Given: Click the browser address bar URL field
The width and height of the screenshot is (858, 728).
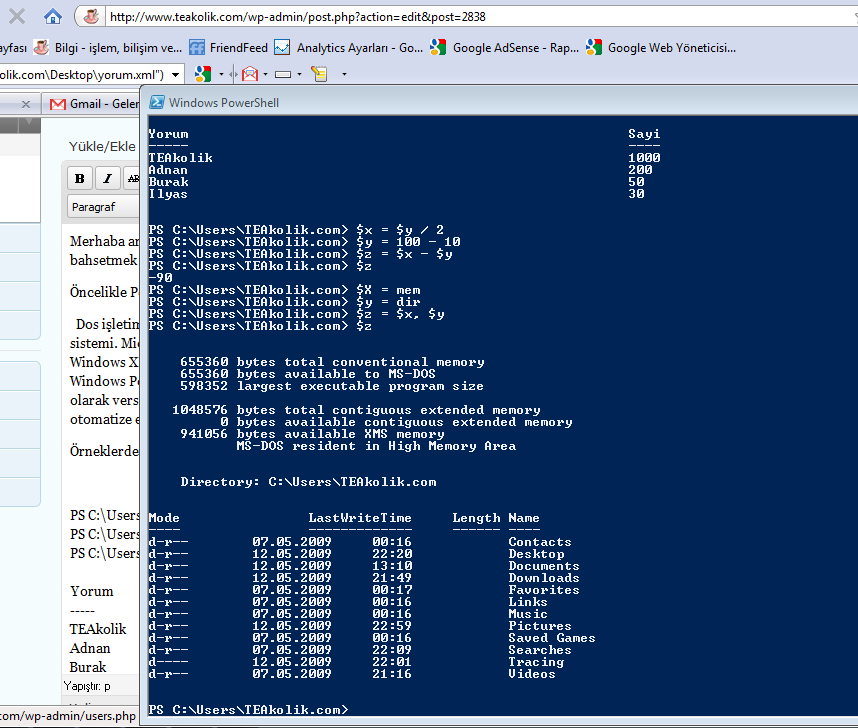Looking at the screenshot, I should tap(482, 17).
